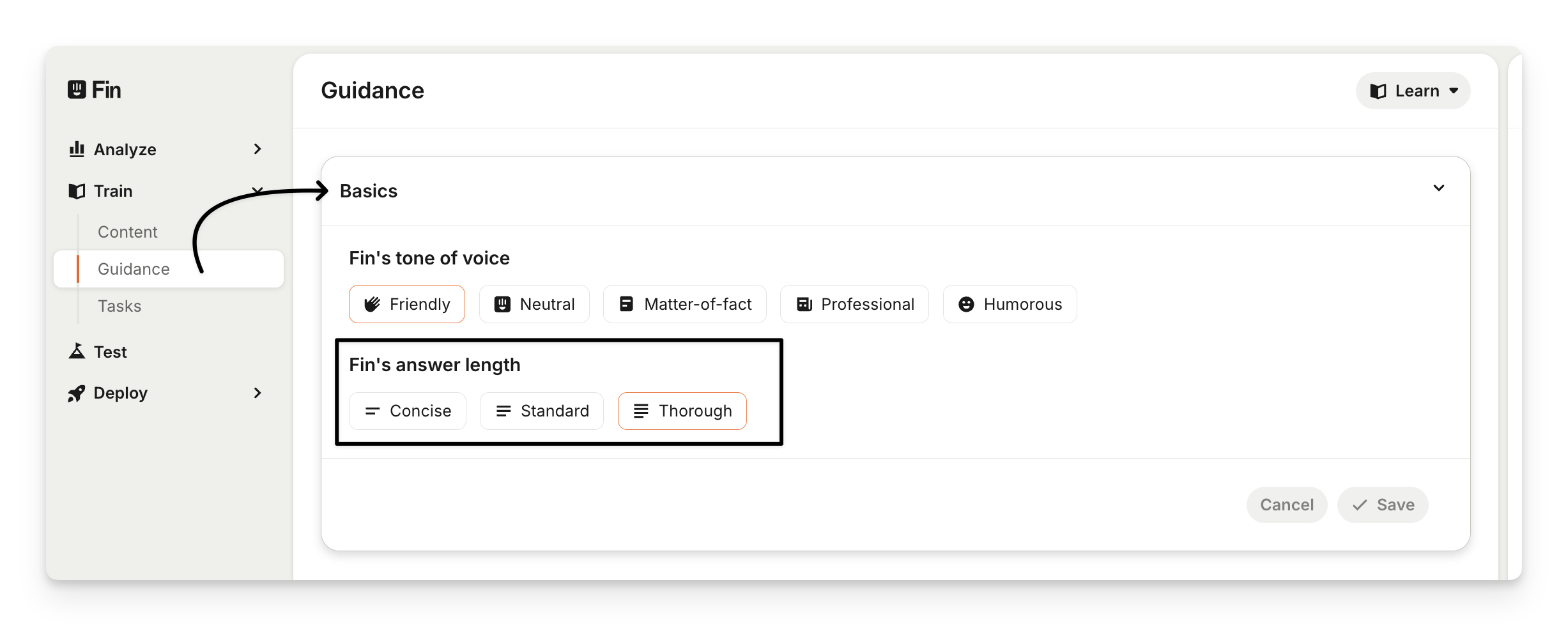Click the Learn book icon
This screenshot has height=626, width=1568.
click(1378, 91)
